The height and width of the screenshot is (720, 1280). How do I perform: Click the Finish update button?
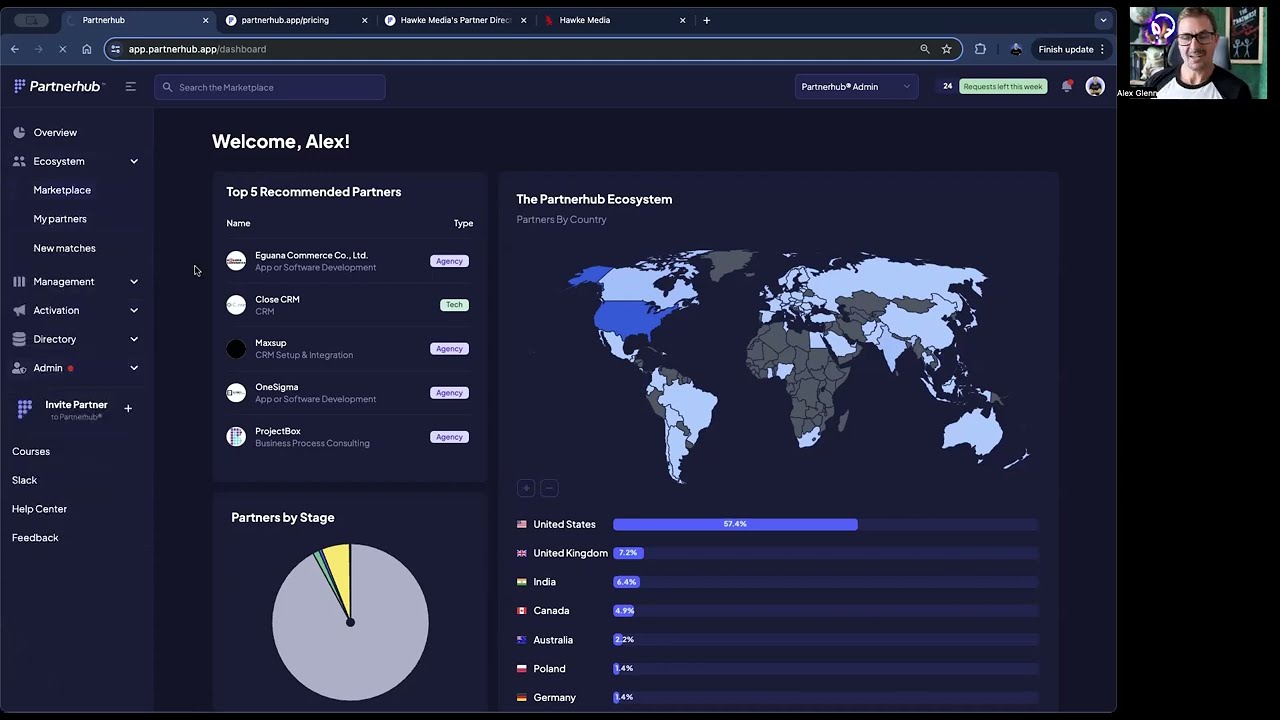pos(1072,49)
